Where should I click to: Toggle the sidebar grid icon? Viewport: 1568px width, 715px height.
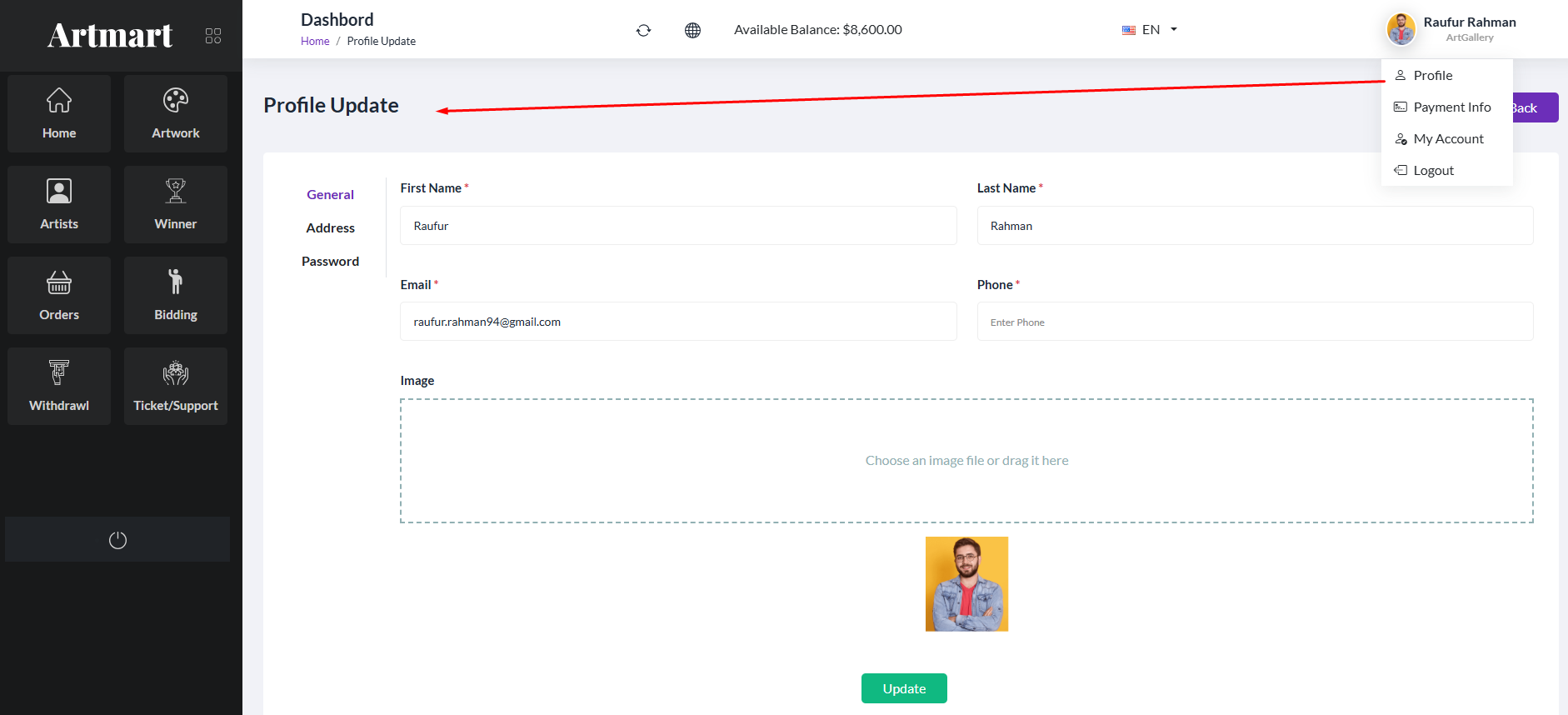(x=213, y=36)
